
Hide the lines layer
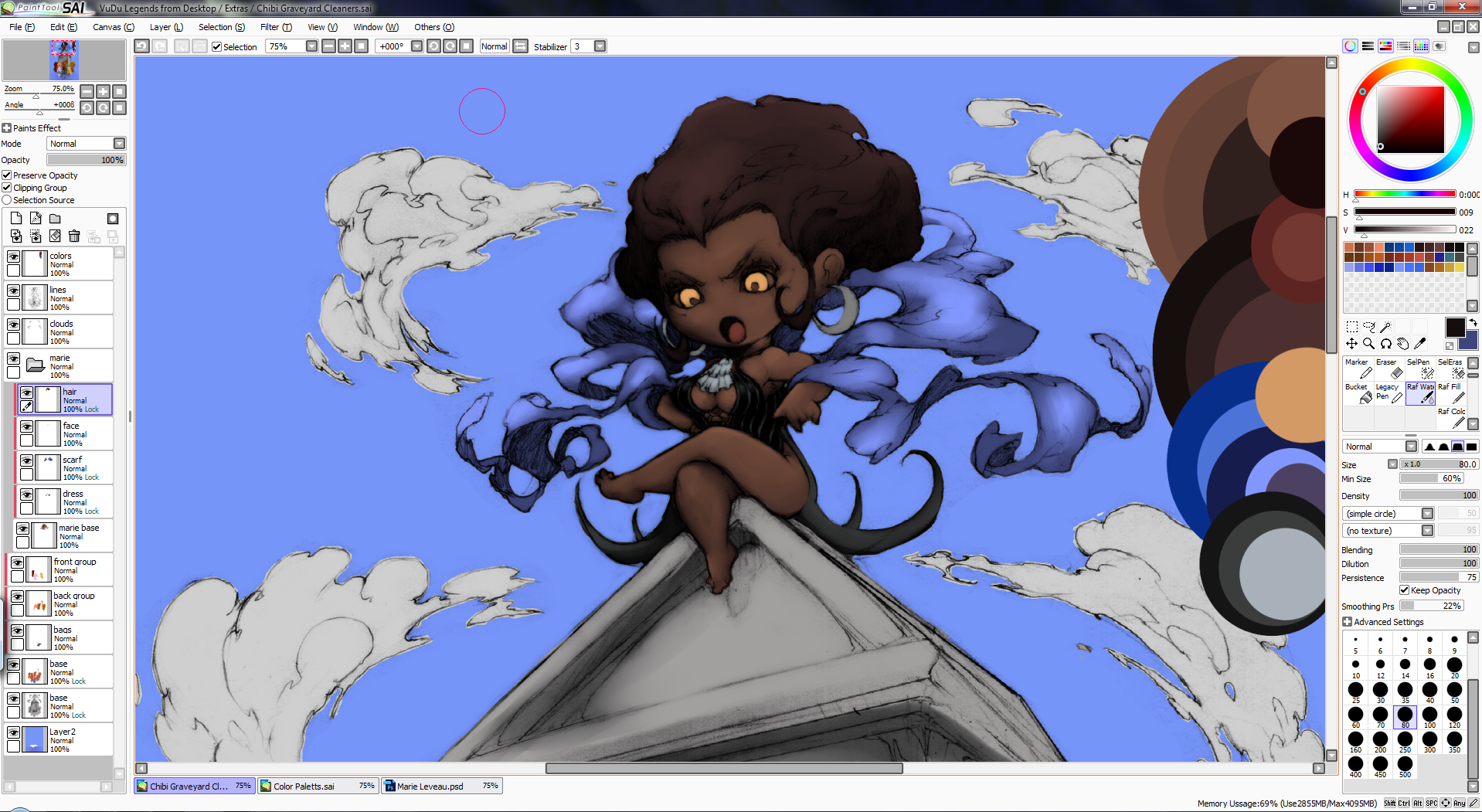tap(13, 290)
